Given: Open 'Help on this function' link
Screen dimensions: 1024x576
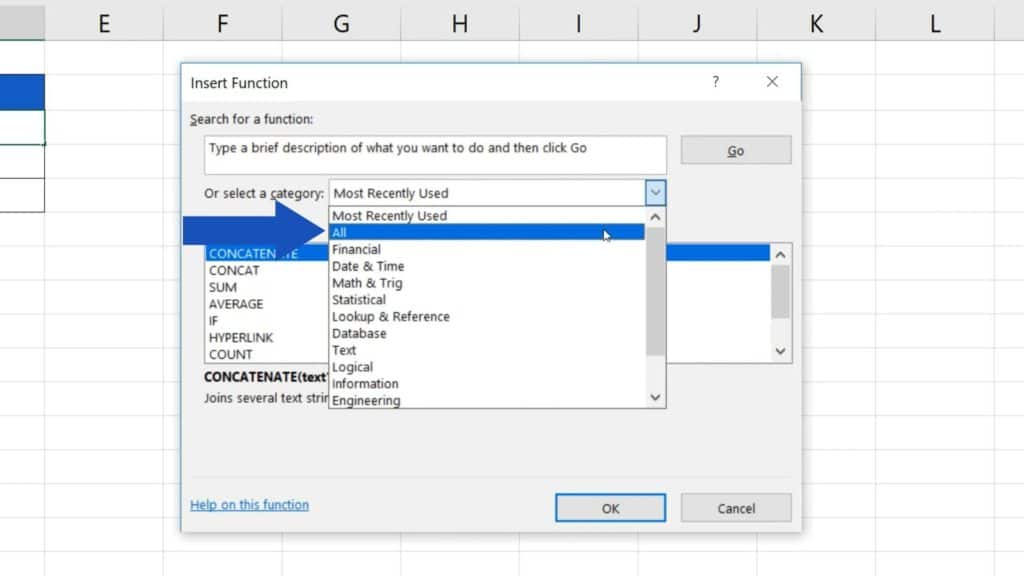Looking at the screenshot, I should (248, 504).
